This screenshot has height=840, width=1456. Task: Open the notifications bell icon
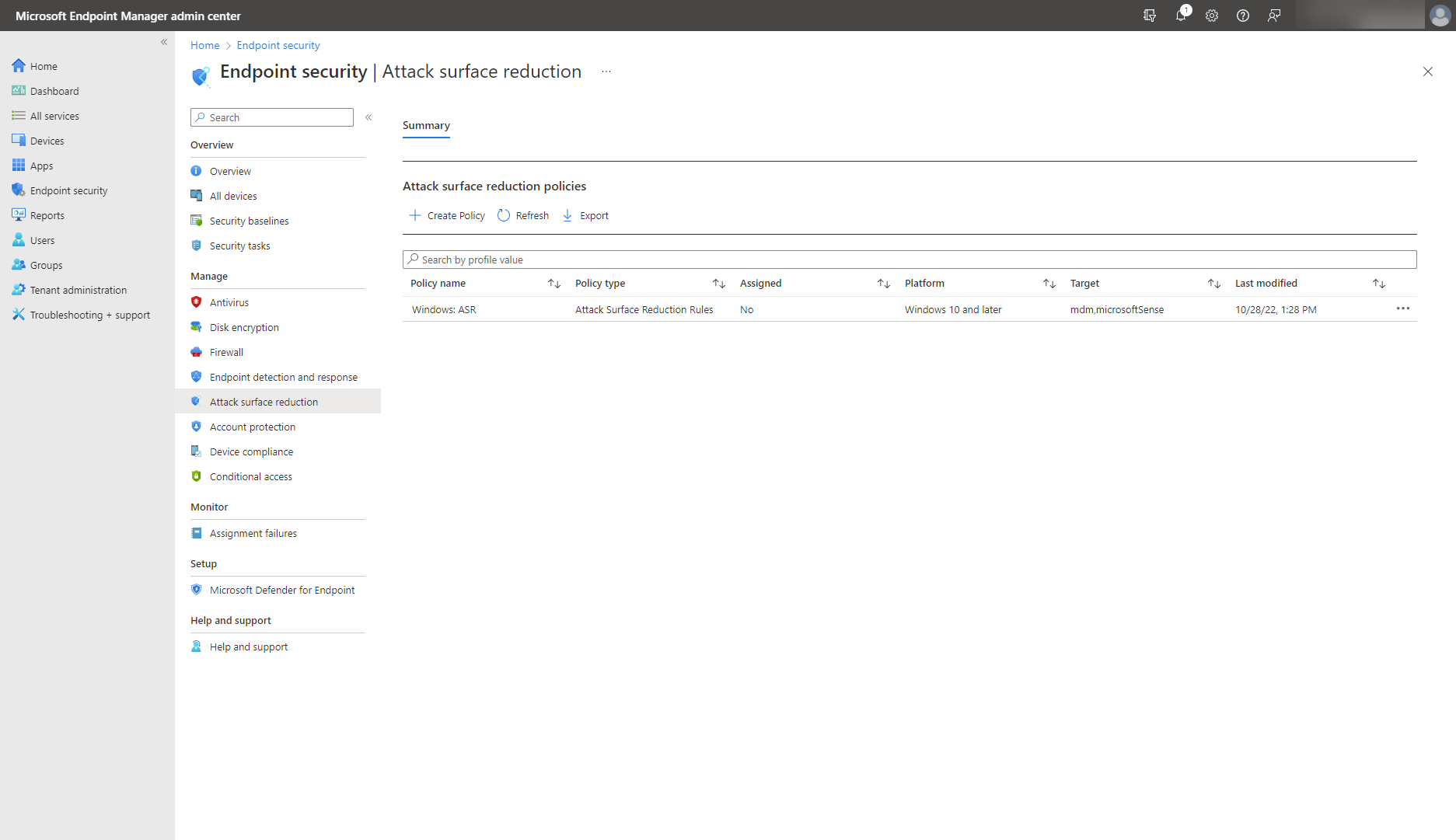tap(1181, 16)
